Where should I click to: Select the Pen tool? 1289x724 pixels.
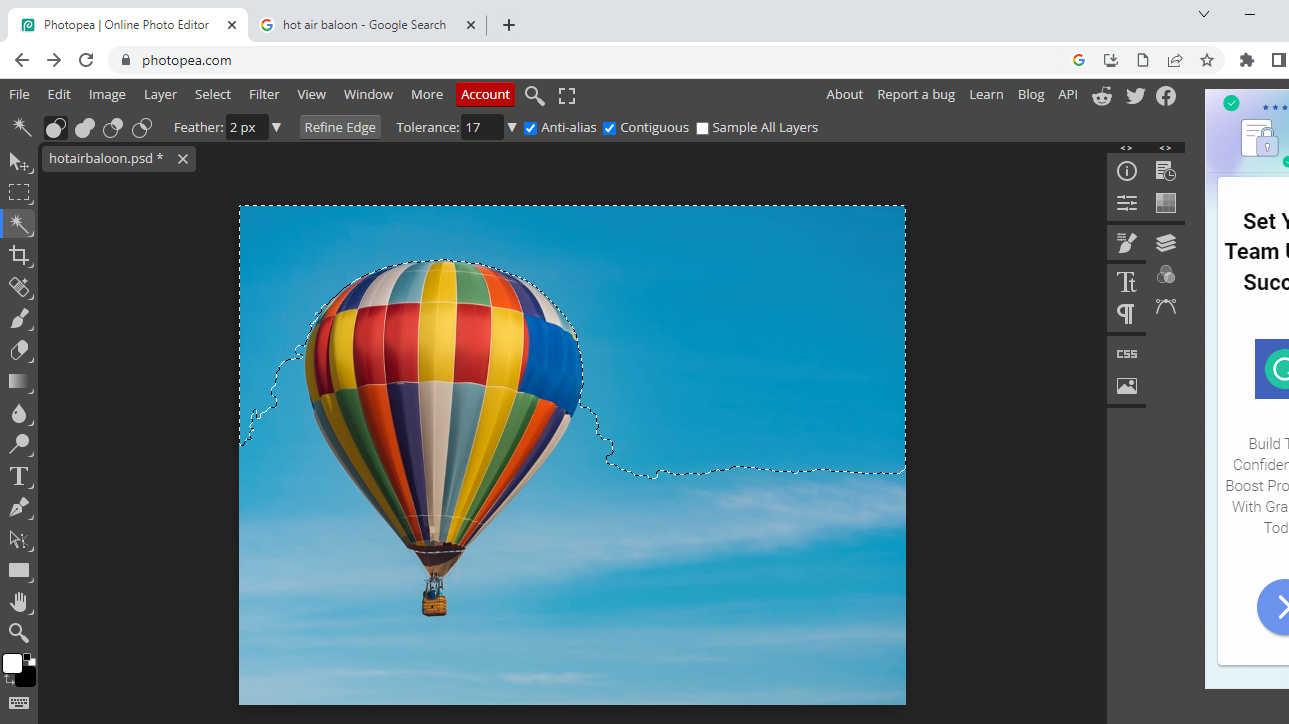[19, 508]
